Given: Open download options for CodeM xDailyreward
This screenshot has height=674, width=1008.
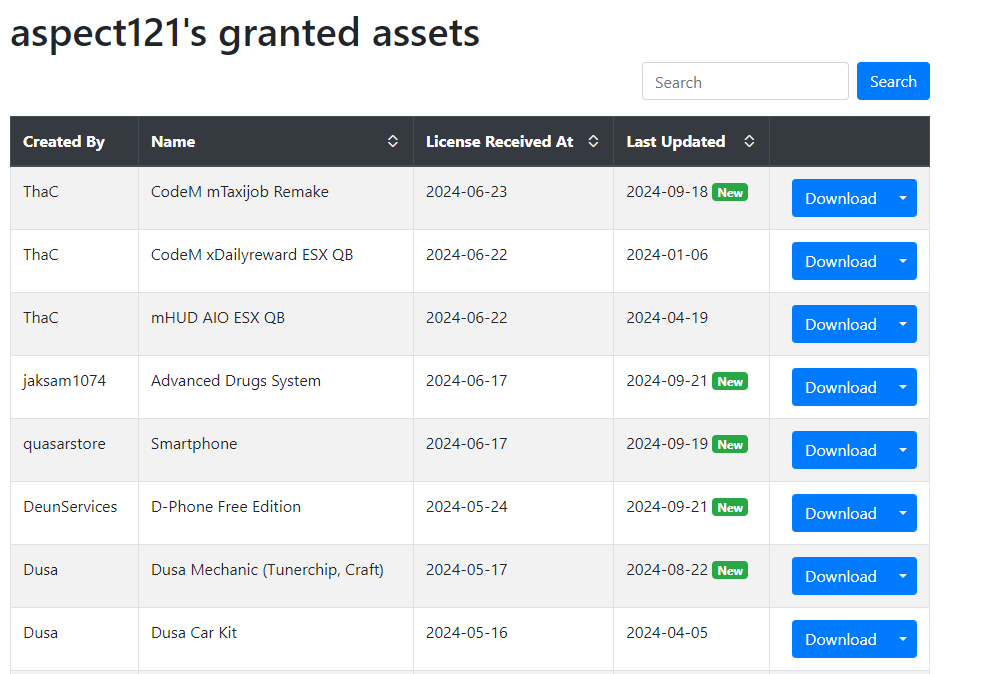Looking at the screenshot, I should pyautogui.click(x=903, y=261).
